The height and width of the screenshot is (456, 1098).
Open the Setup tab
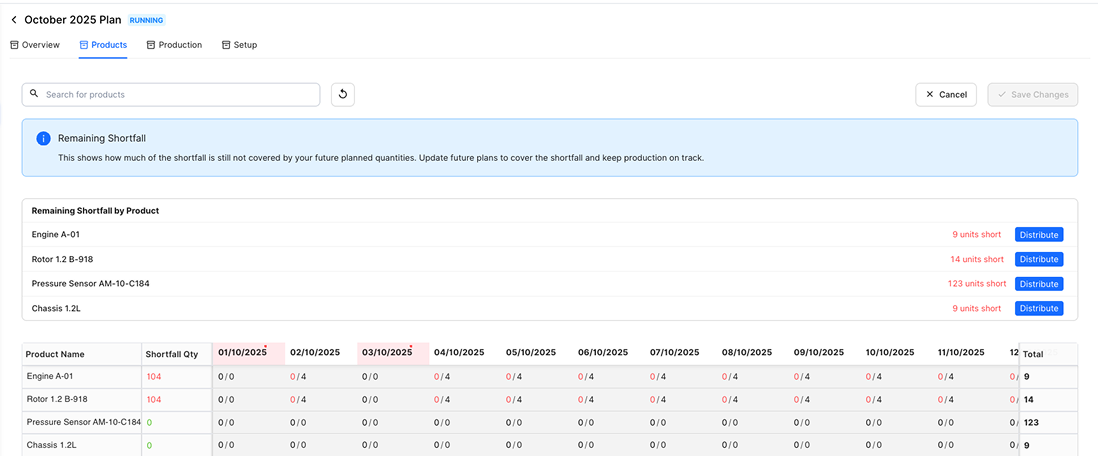(239, 45)
